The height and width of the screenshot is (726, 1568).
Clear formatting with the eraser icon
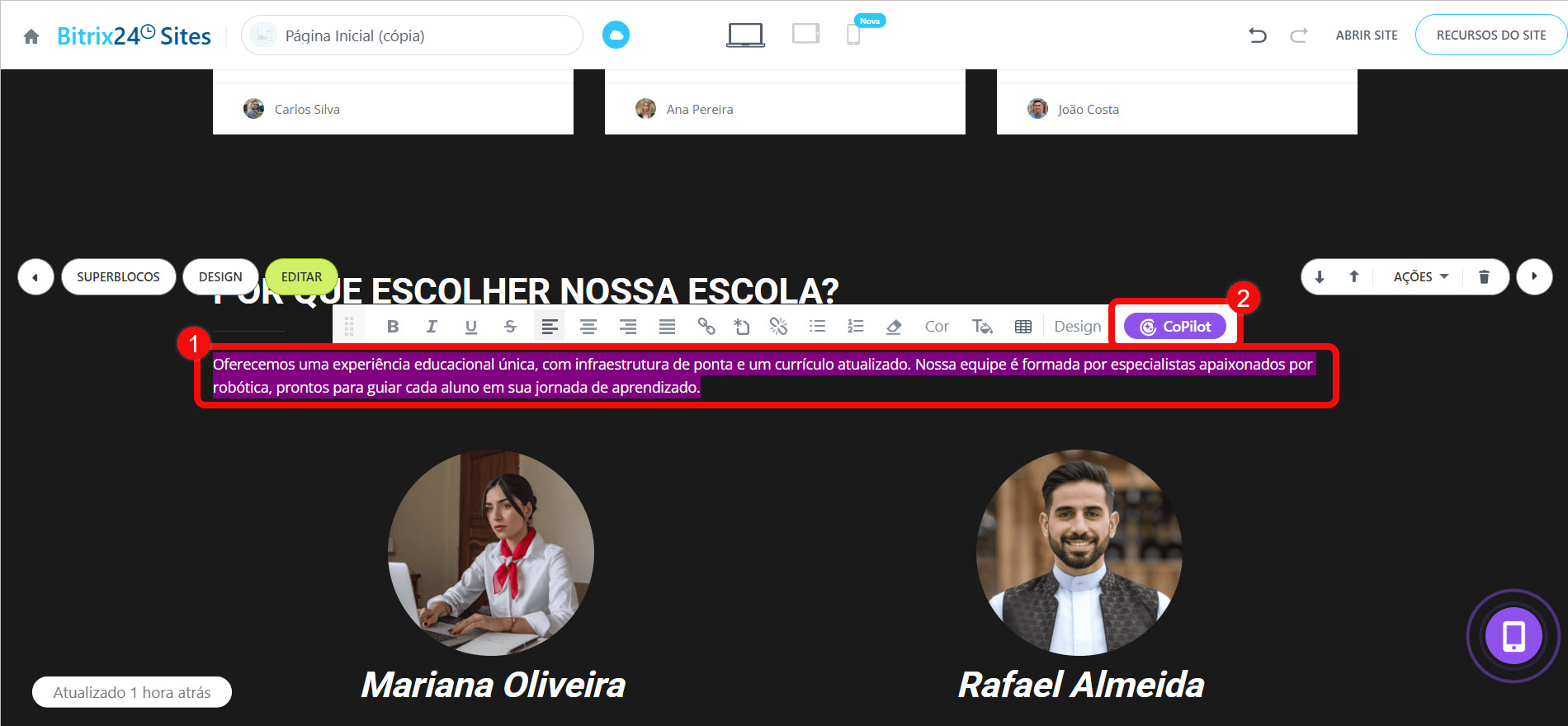point(893,327)
